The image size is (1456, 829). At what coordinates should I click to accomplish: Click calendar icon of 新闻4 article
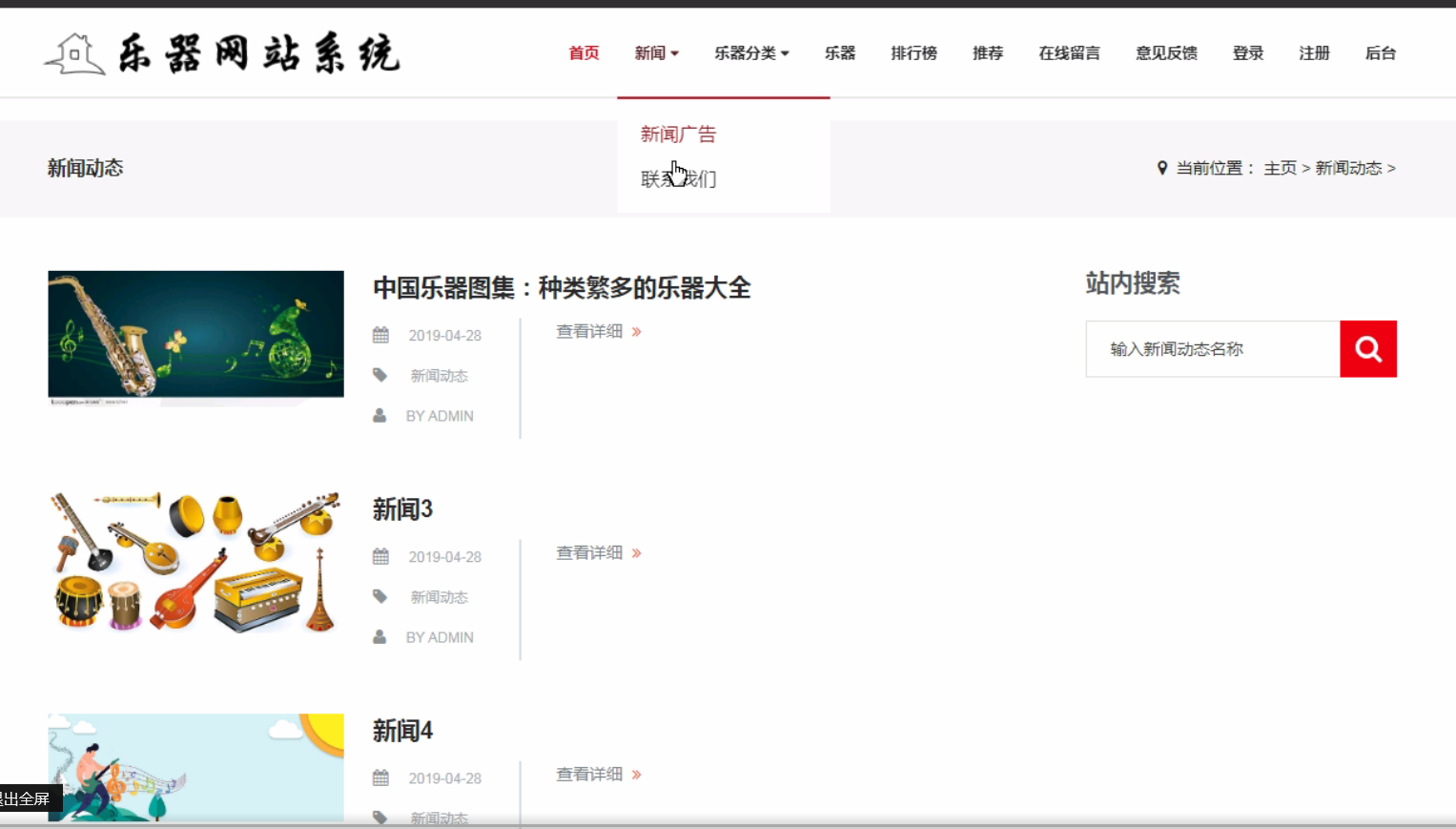[380, 777]
